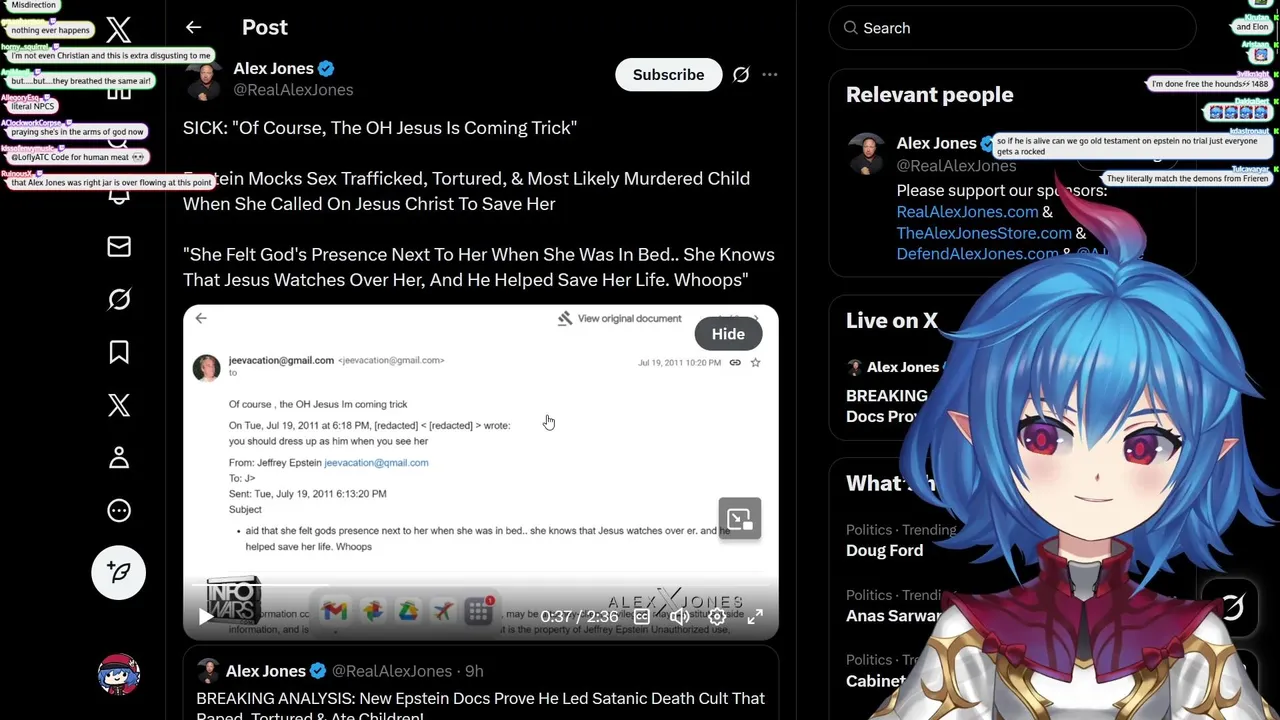Screen dimensions: 1280x720
Task: Open DefendAlexJones.com link
Action: tap(977, 254)
